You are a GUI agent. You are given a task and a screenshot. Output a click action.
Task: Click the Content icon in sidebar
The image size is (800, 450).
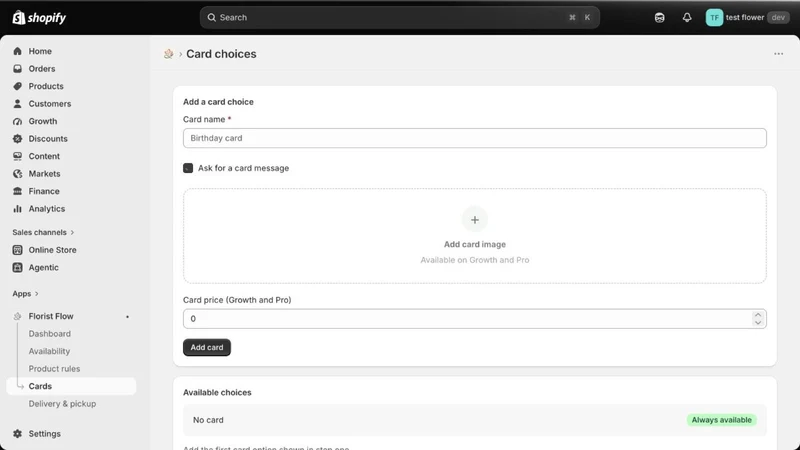click(17, 156)
